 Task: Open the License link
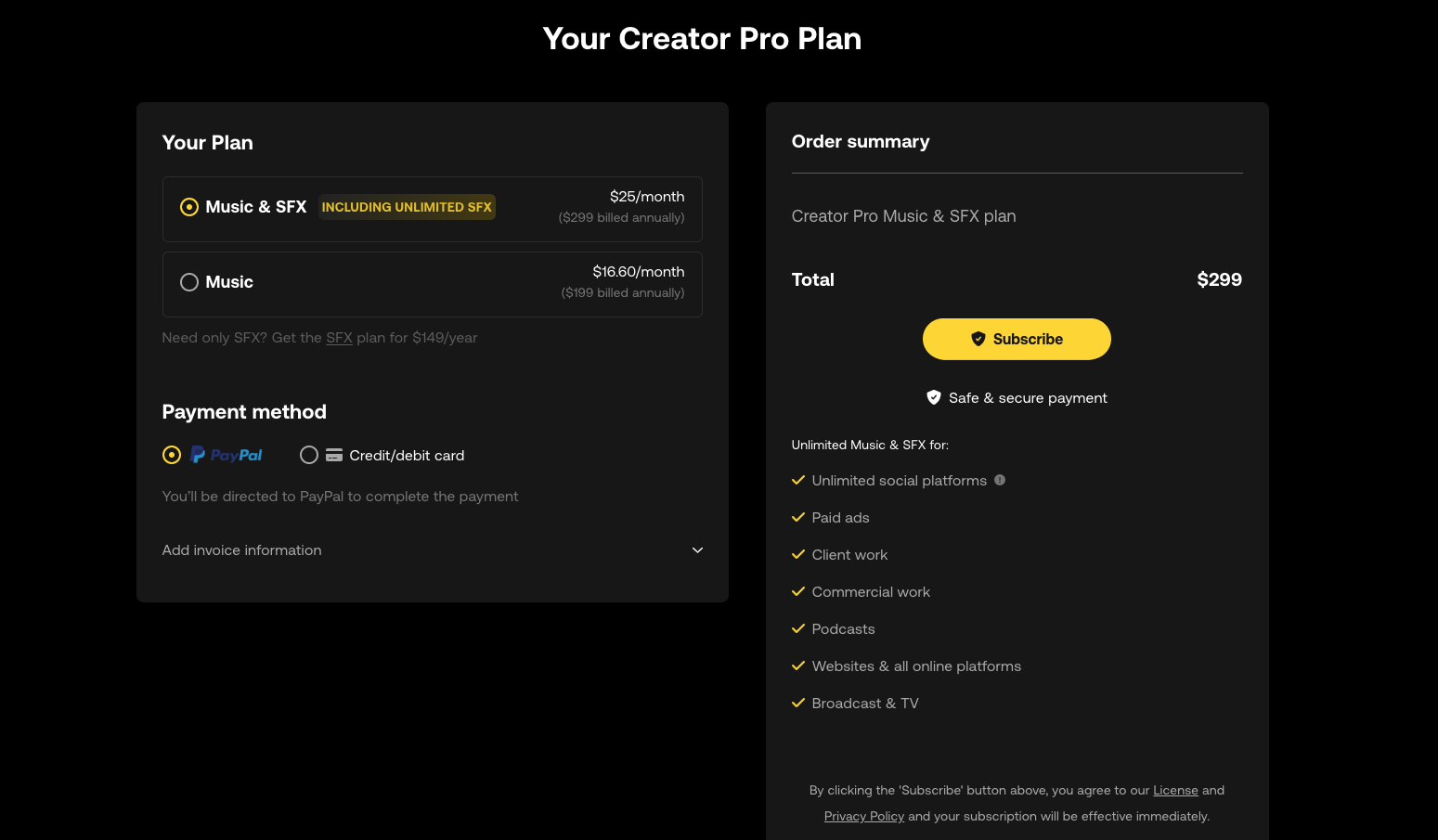1175,791
